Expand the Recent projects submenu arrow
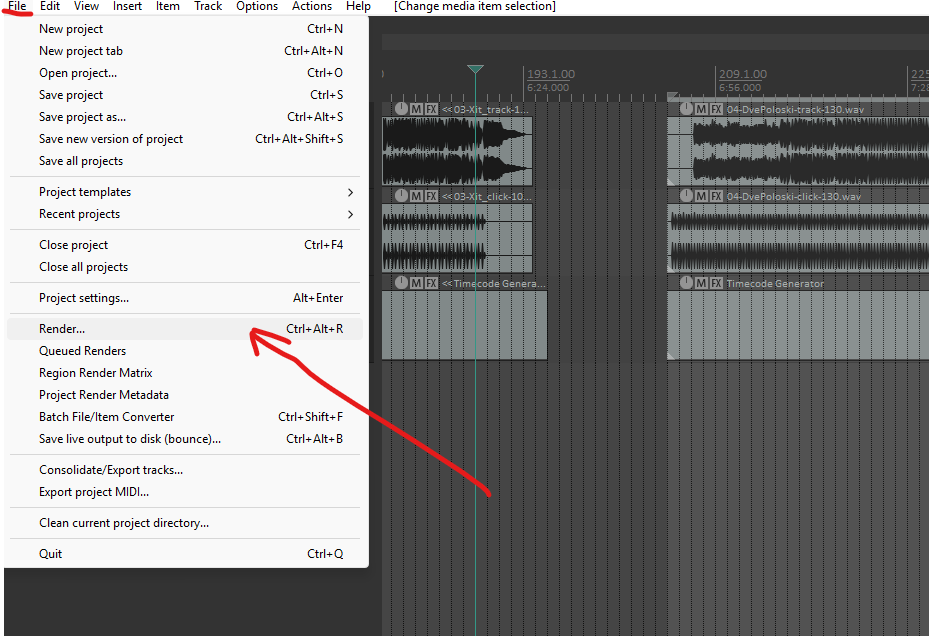The image size is (929, 636). click(350, 214)
